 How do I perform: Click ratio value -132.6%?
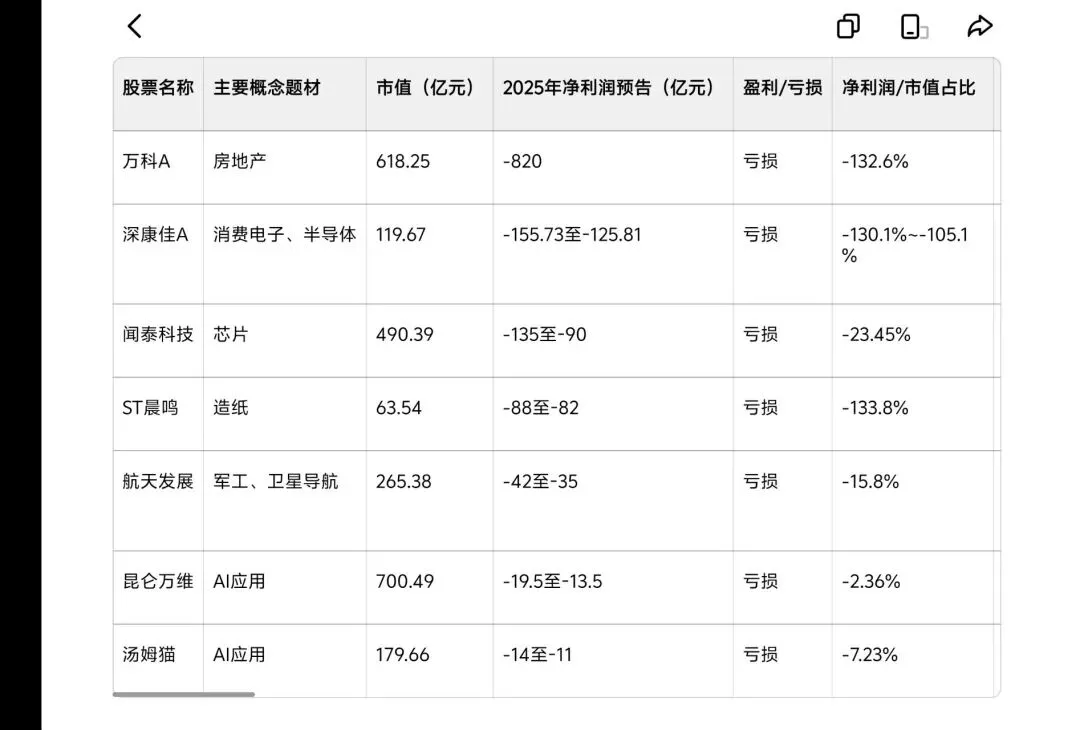pyautogui.click(x=875, y=161)
